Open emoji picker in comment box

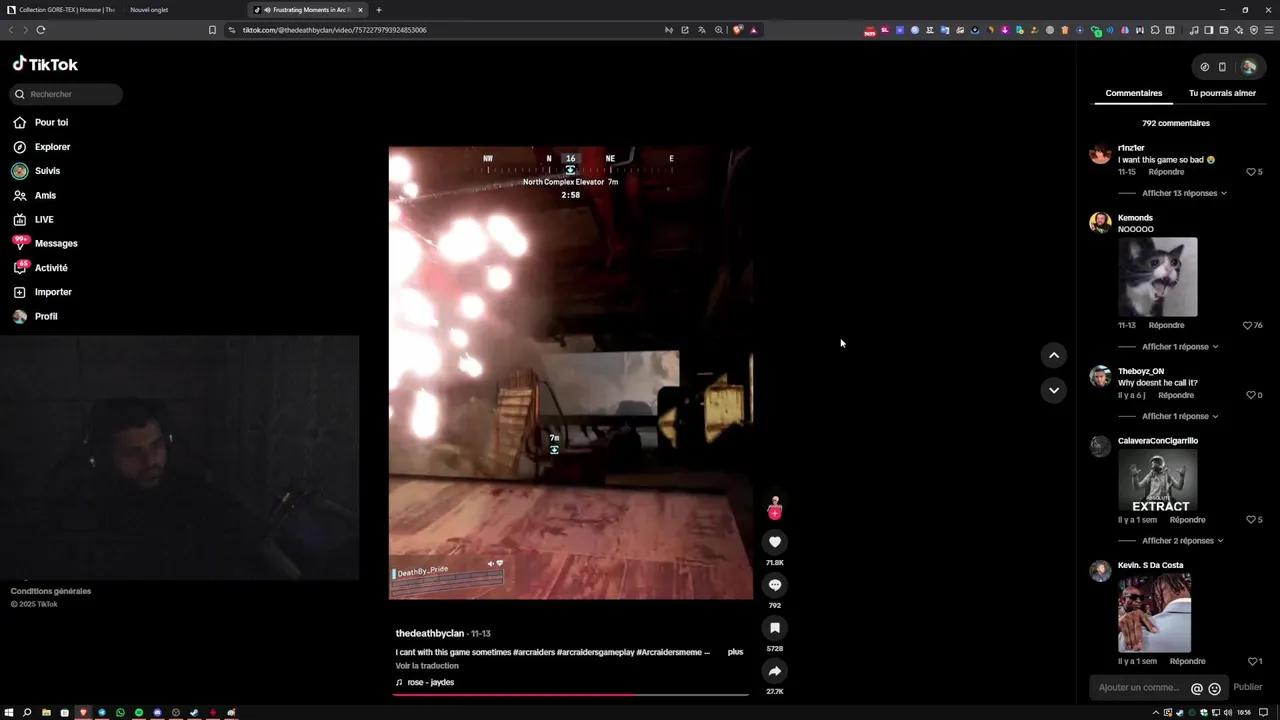coord(1215,688)
